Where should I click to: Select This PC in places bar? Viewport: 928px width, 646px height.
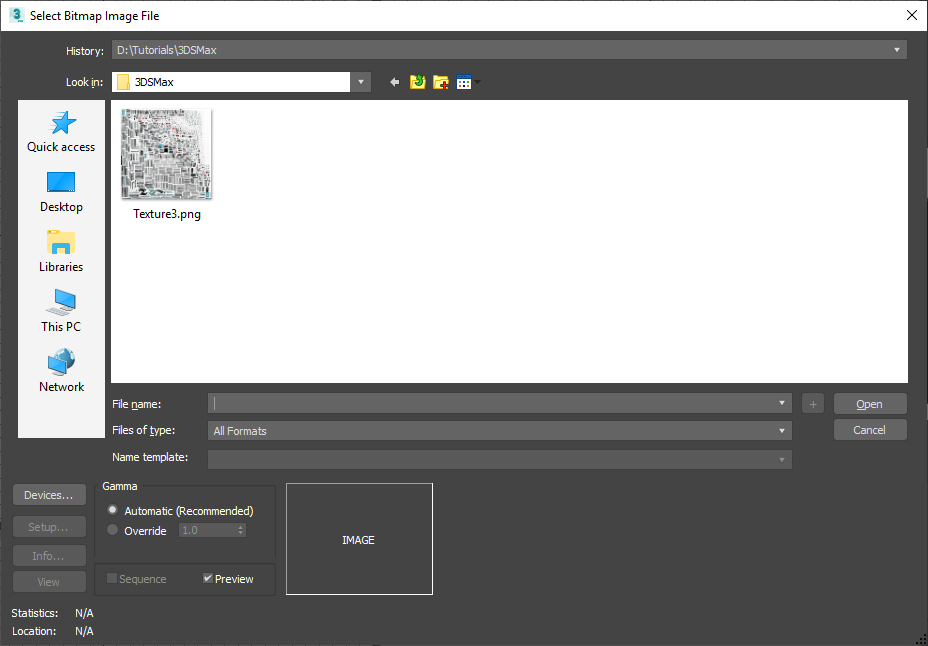point(61,311)
